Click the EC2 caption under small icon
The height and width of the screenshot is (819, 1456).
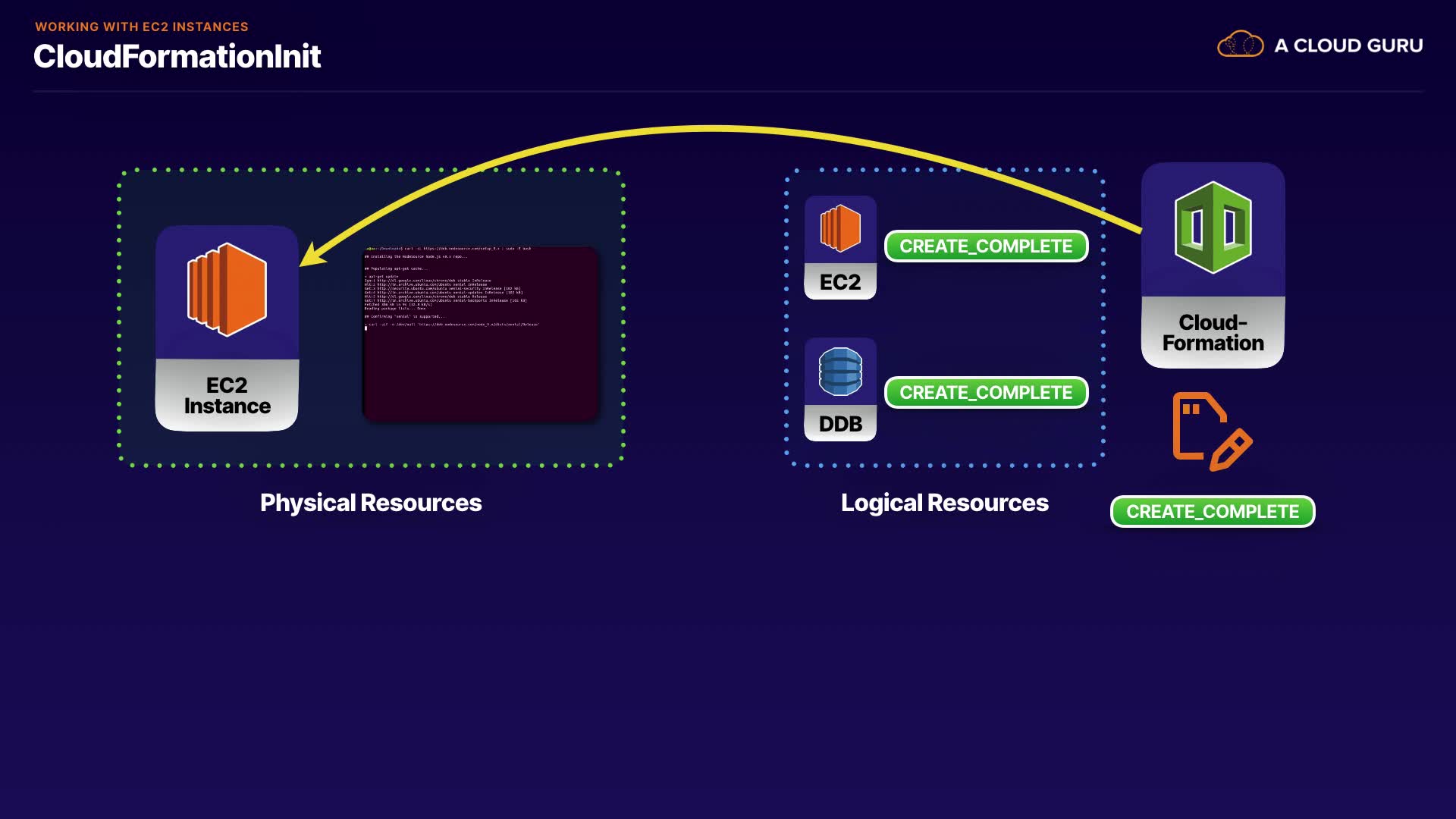(x=840, y=282)
